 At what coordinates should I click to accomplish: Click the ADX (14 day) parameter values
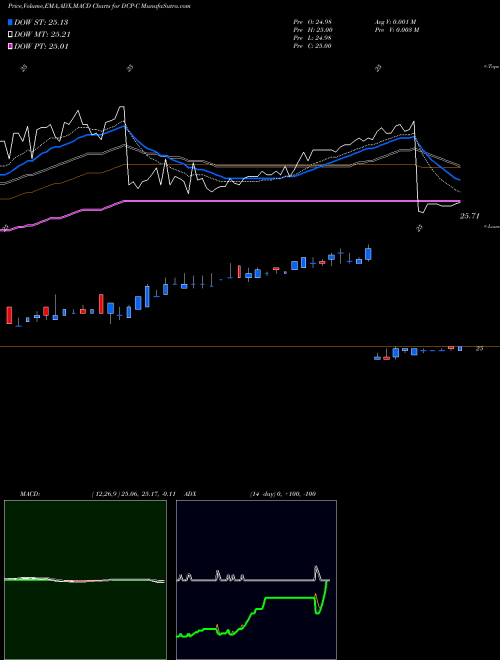pyautogui.click(x=283, y=494)
